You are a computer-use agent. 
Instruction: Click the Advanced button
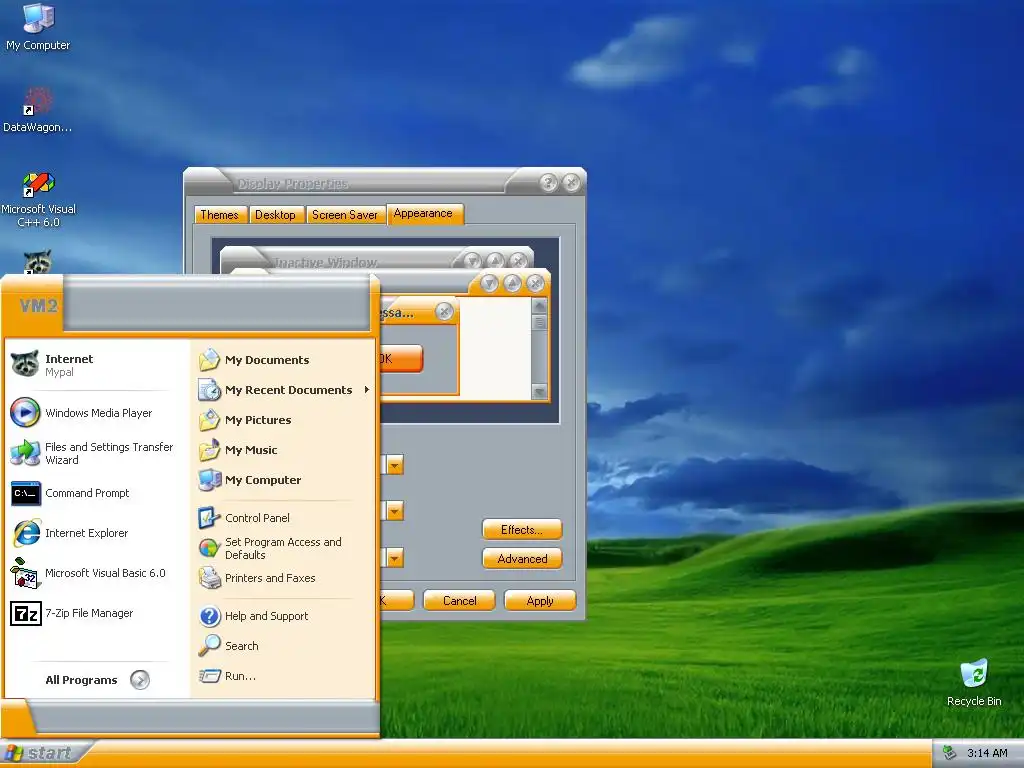click(x=522, y=558)
